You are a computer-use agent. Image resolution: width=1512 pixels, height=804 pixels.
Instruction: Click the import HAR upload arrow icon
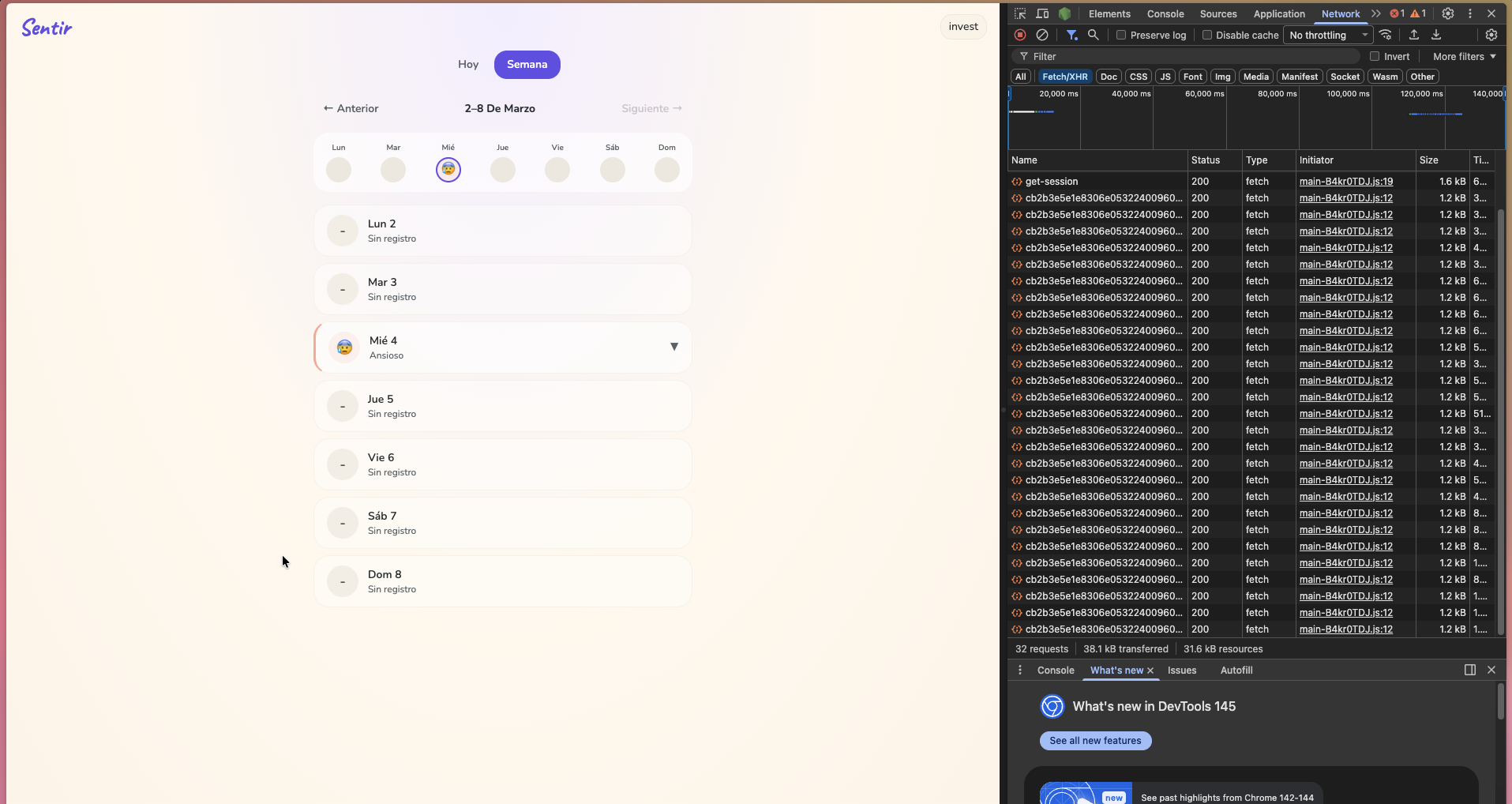1414,35
